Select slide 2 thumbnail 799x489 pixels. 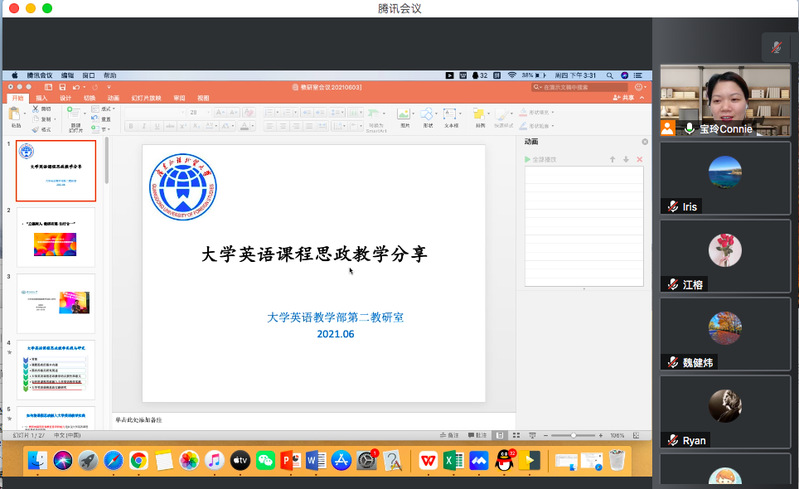[56, 237]
